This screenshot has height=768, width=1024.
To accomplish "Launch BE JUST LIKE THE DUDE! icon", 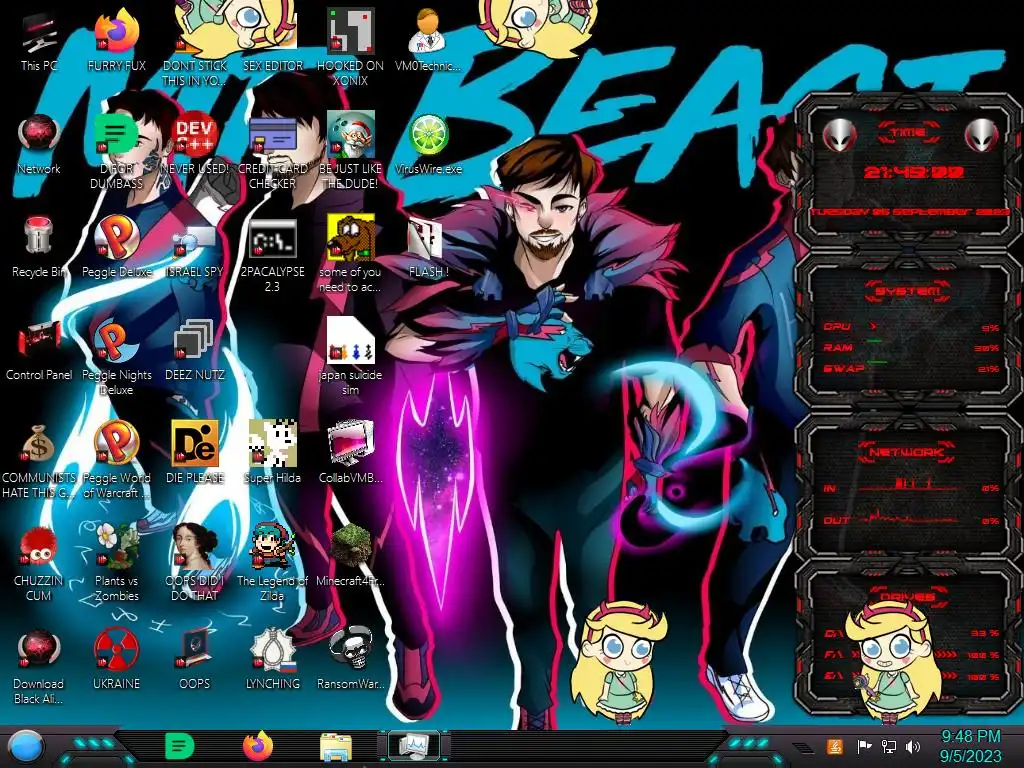I will pyautogui.click(x=350, y=152).
